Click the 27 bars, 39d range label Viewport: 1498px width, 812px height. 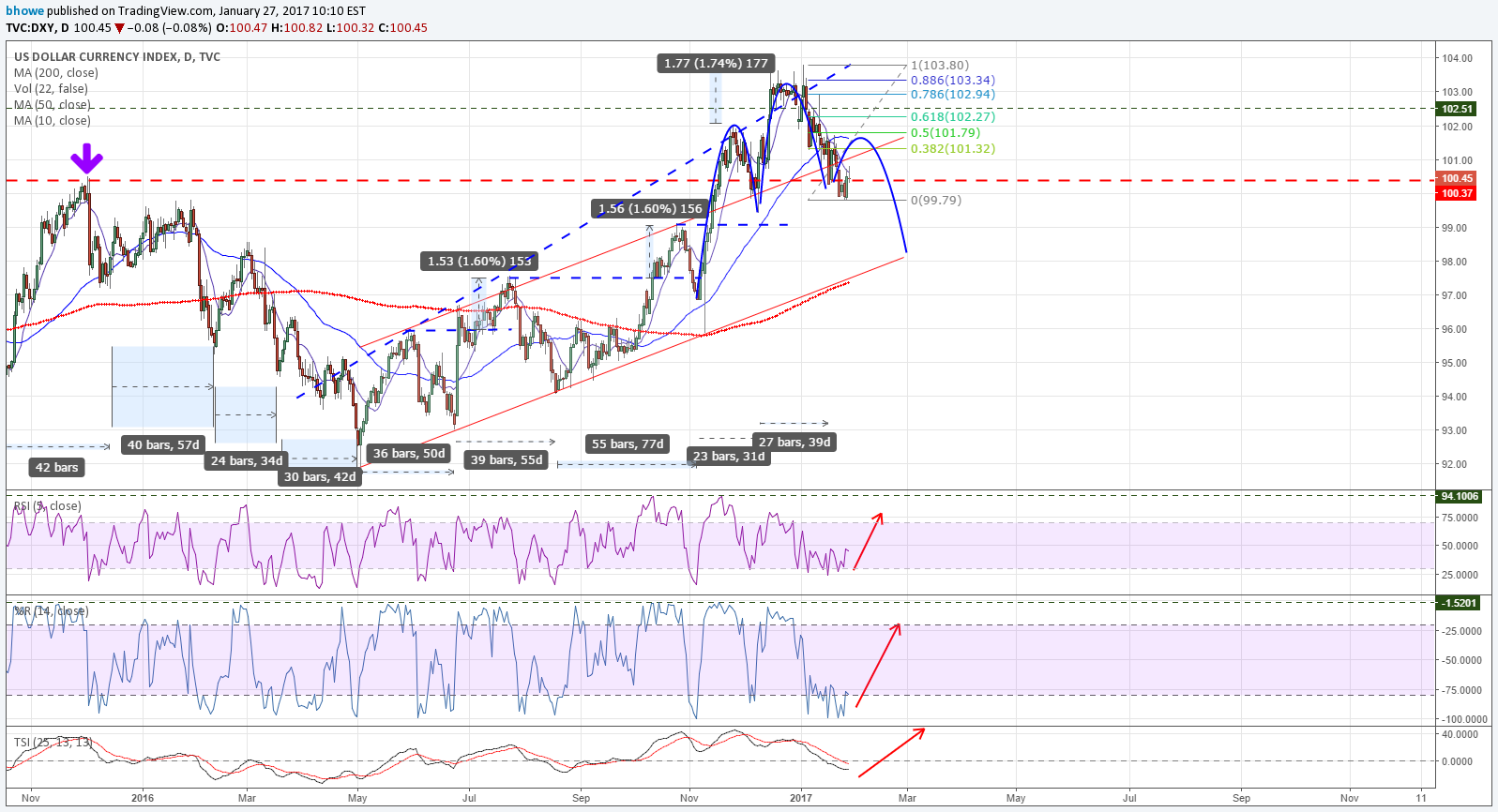(794, 442)
